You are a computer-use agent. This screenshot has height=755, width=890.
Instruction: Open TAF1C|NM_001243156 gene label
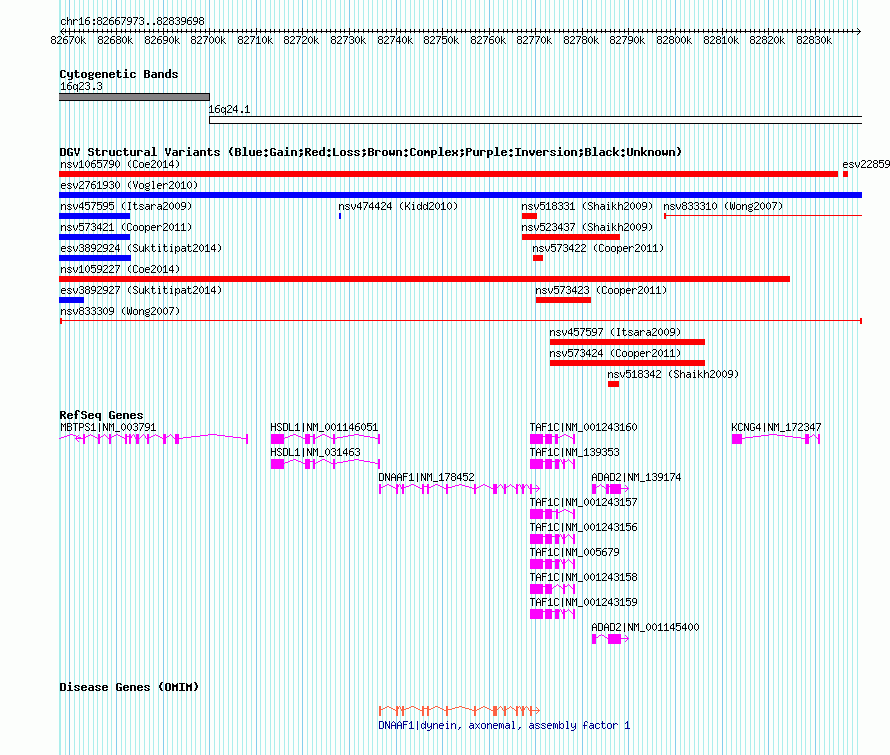(583, 527)
